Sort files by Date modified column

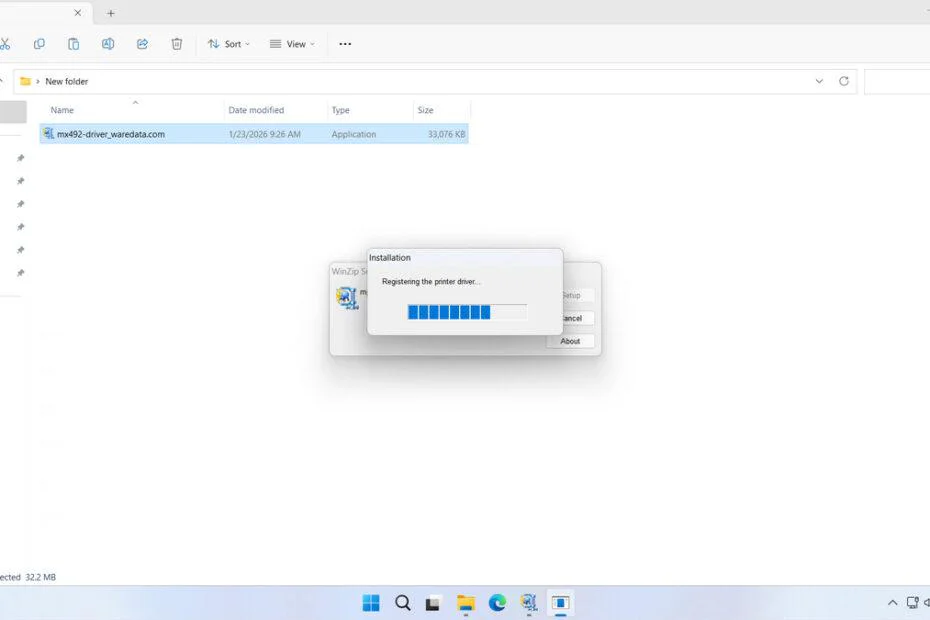pyautogui.click(x=256, y=110)
